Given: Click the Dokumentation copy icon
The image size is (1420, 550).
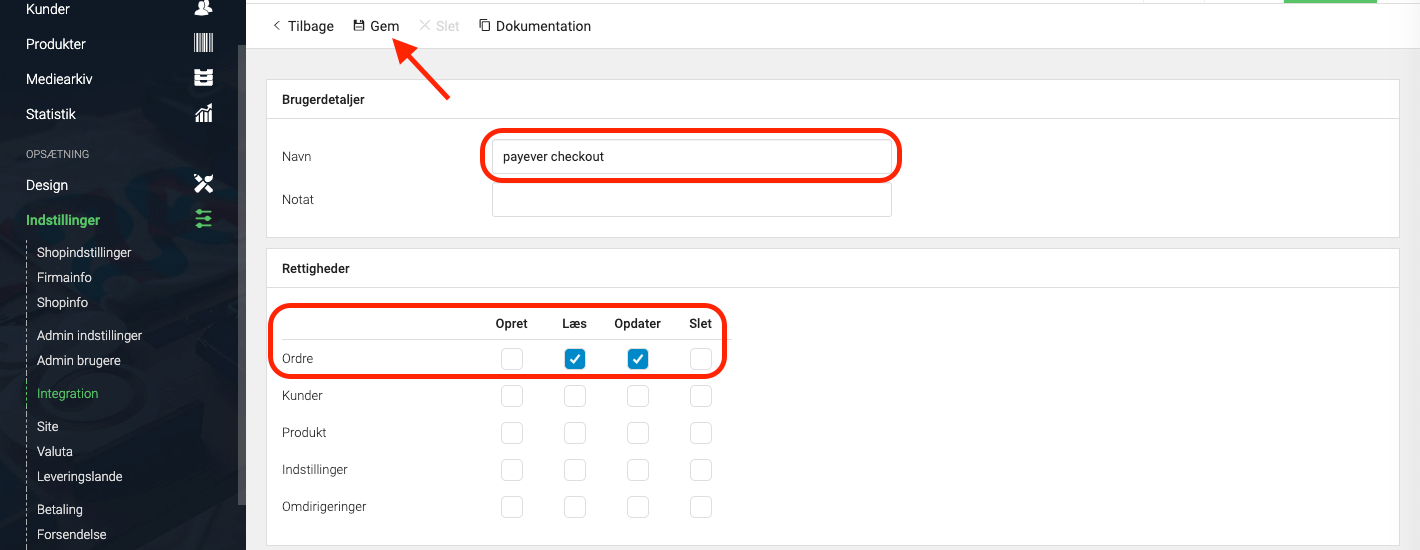Looking at the screenshot, I should pos(485,26).
